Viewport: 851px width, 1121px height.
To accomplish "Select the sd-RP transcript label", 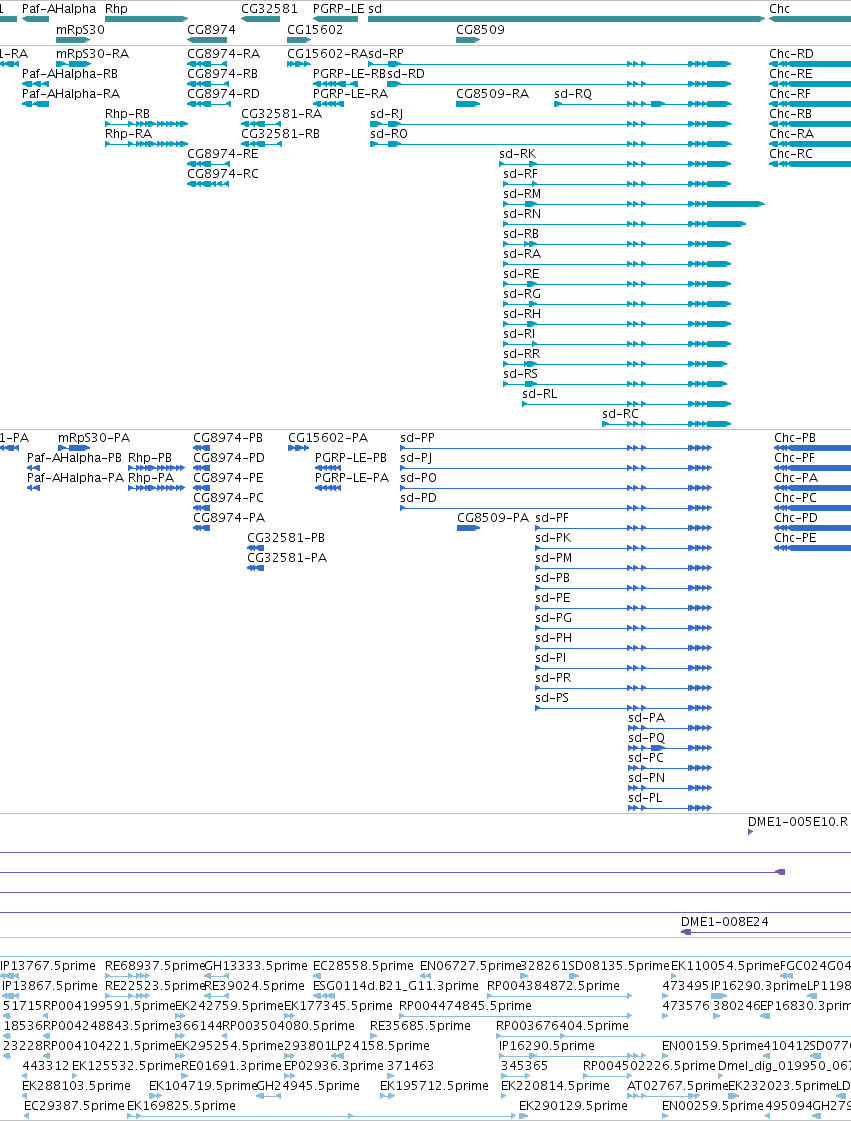I will (386, 54).
